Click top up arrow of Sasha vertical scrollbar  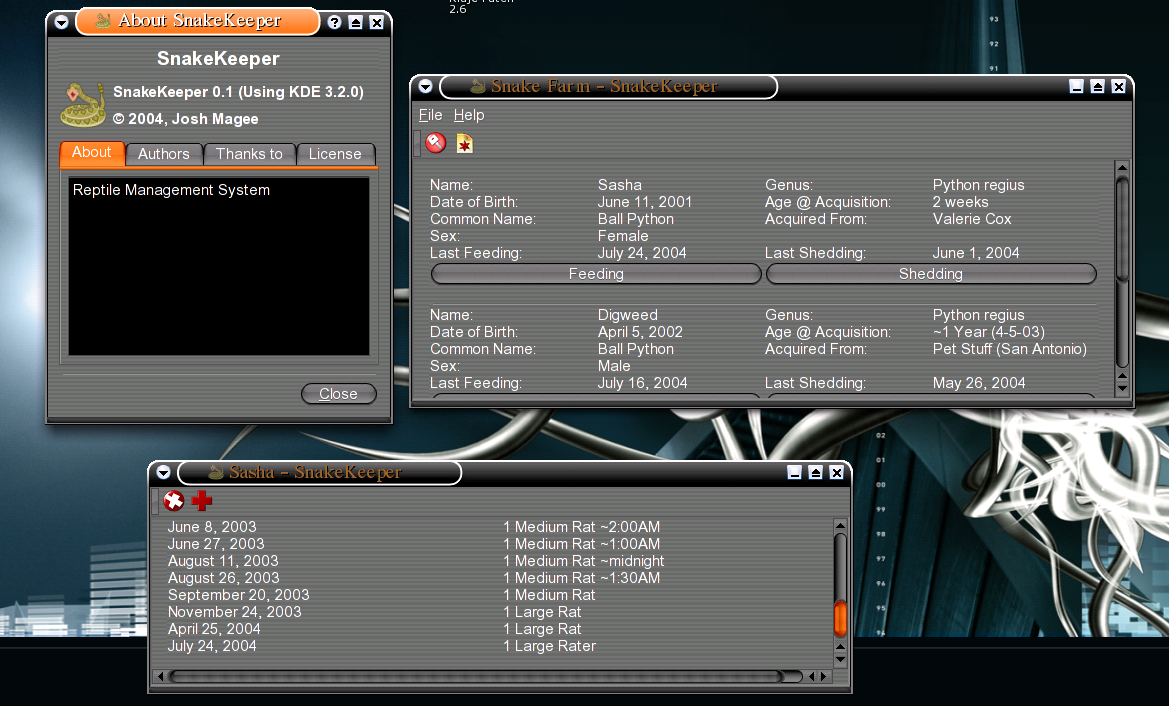point(840,526)
